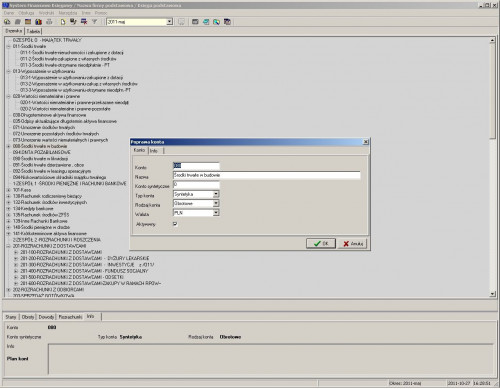Click the Konto syntetyczne input field
500x389 pixels.
point(196,185)
